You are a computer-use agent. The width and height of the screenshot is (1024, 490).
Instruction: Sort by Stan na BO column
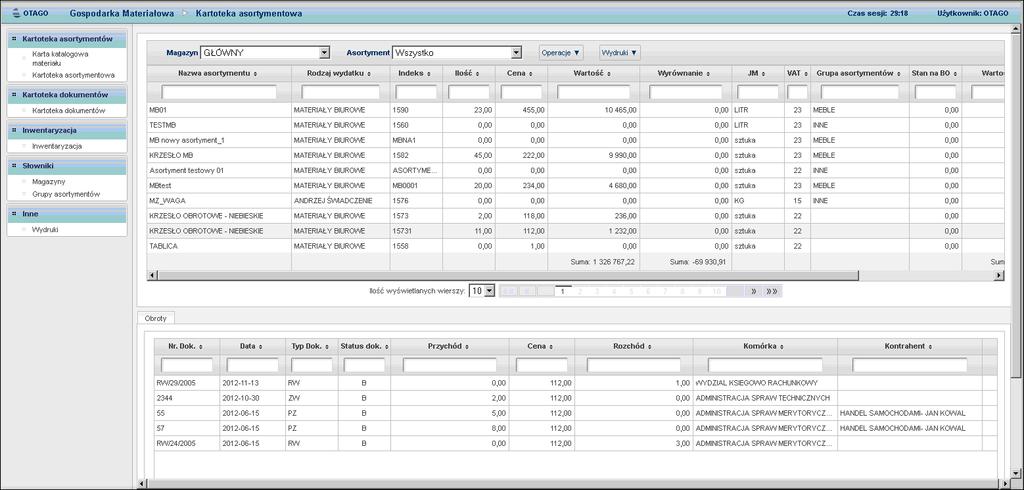click(935, 73)
